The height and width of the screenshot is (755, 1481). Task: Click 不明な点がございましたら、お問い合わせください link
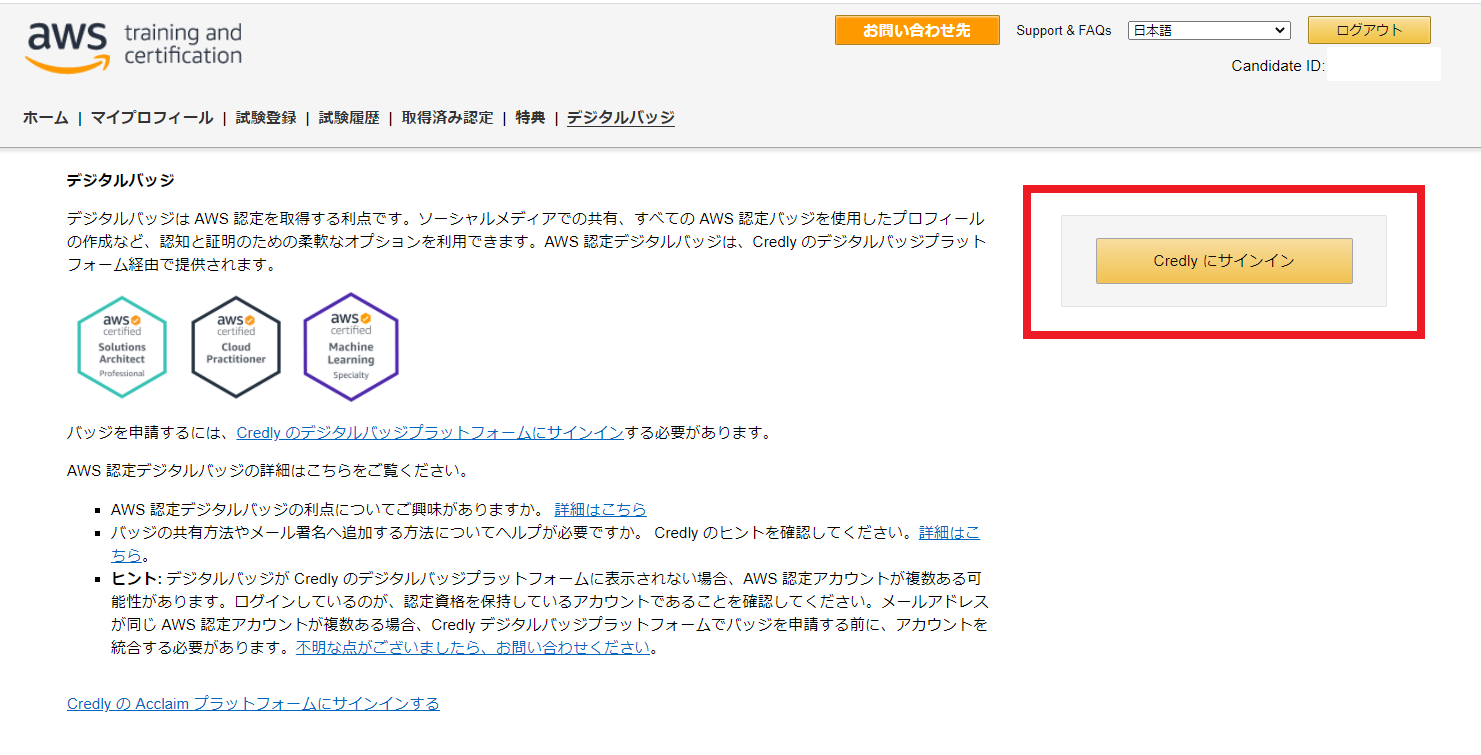point(474,647)
